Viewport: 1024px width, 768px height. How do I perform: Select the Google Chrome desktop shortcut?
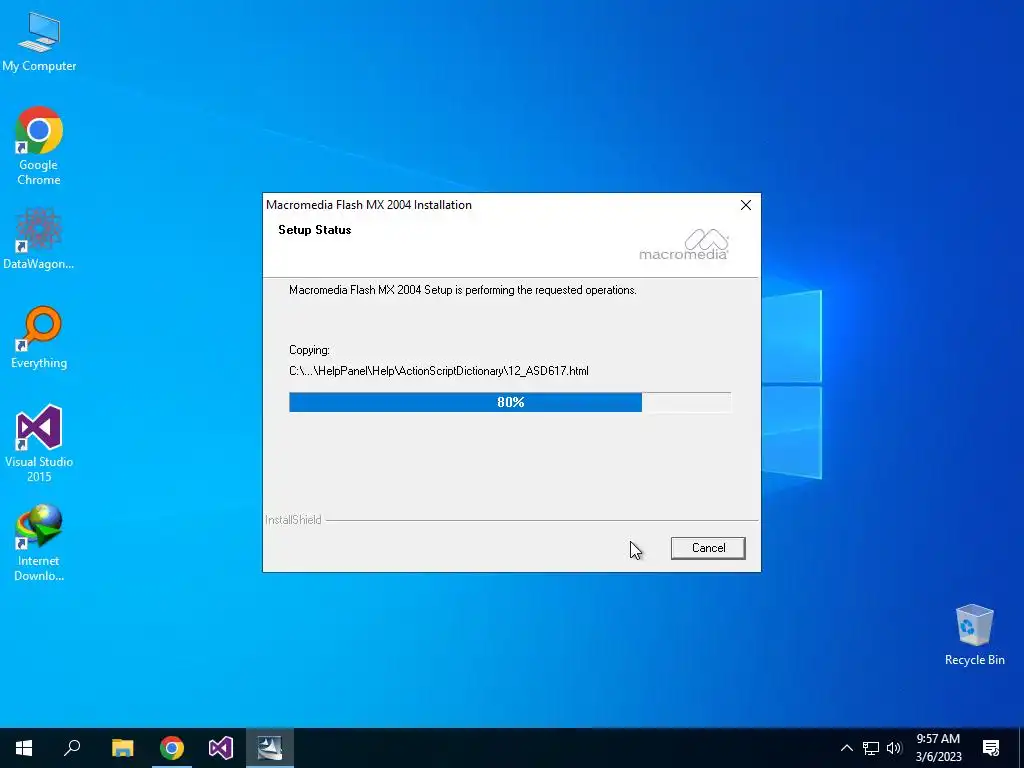click(x=39, y=146)
